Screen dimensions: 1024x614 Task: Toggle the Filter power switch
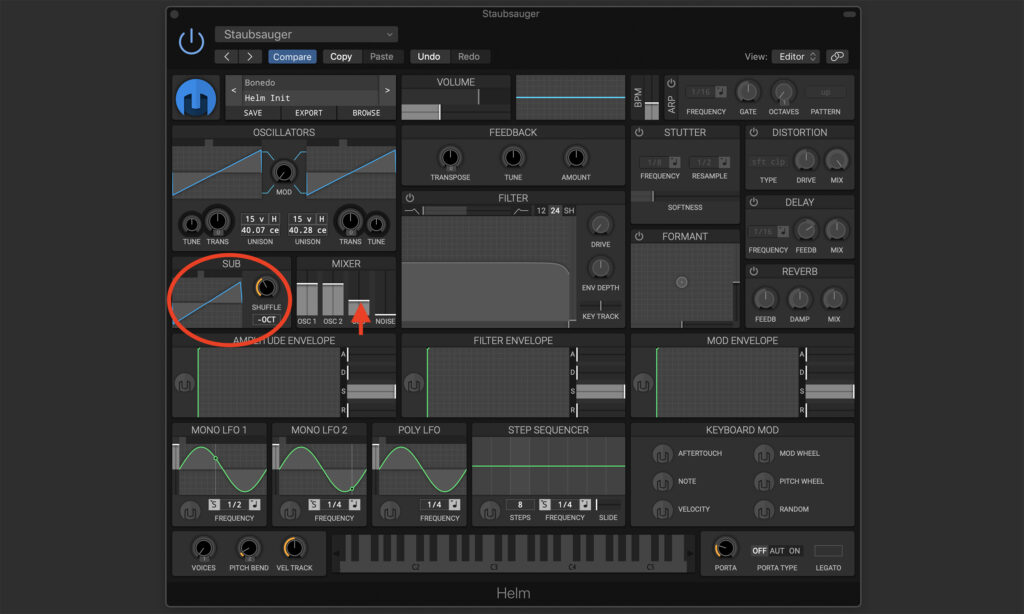(x=409, y=198)
